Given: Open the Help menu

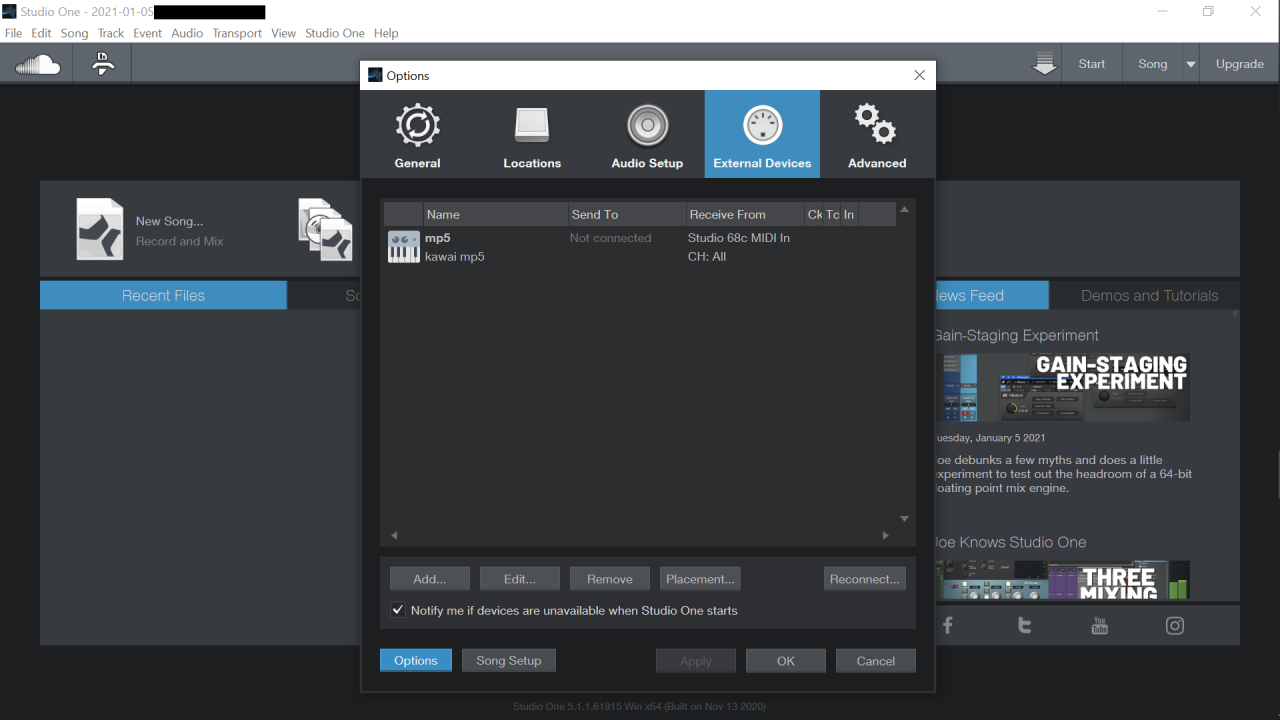Looking at the screenshot, I should [x=386, y=33].
